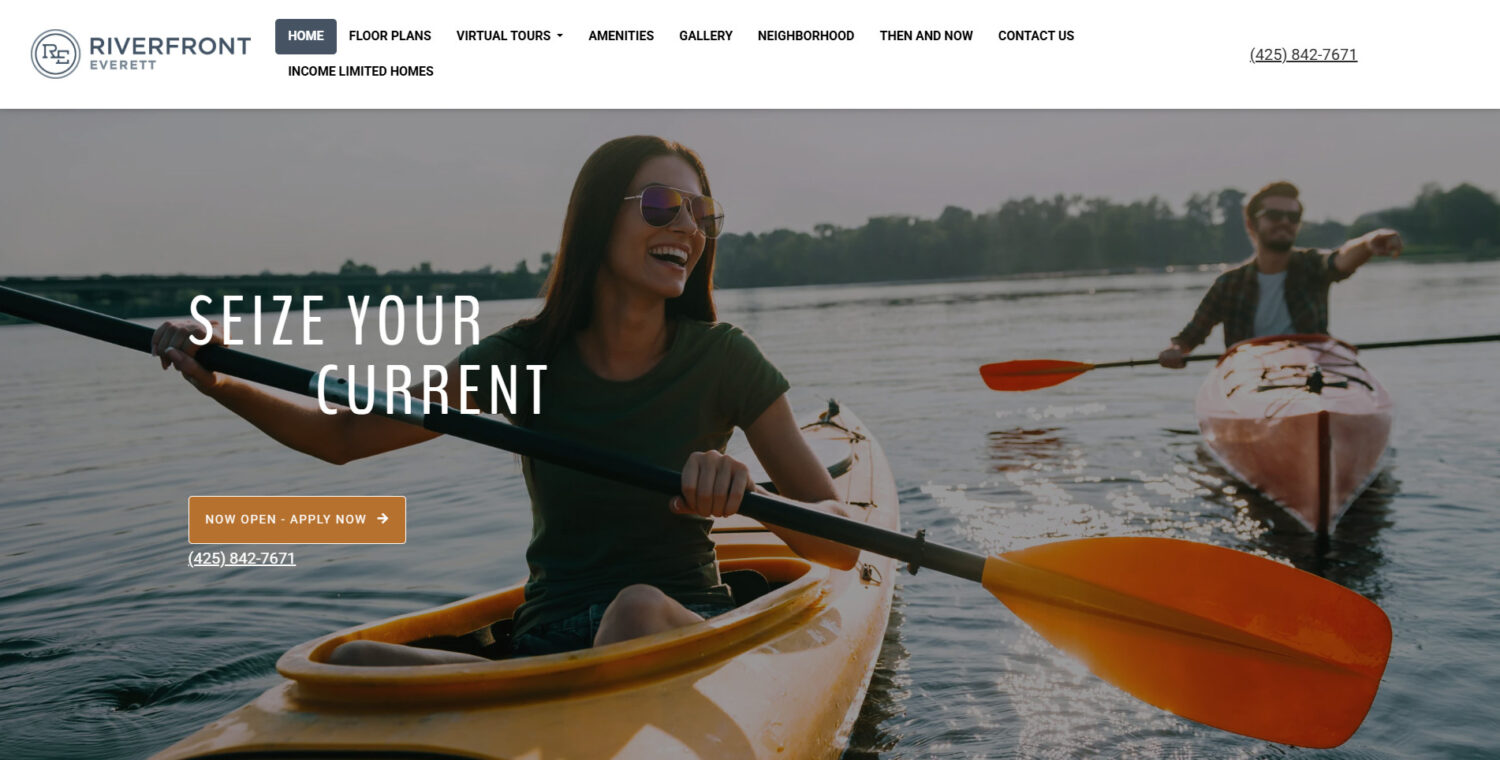The height and width of the screenshot is (760, 1500).
Task: Click the header phone number link
Action: pos(1303,55)
